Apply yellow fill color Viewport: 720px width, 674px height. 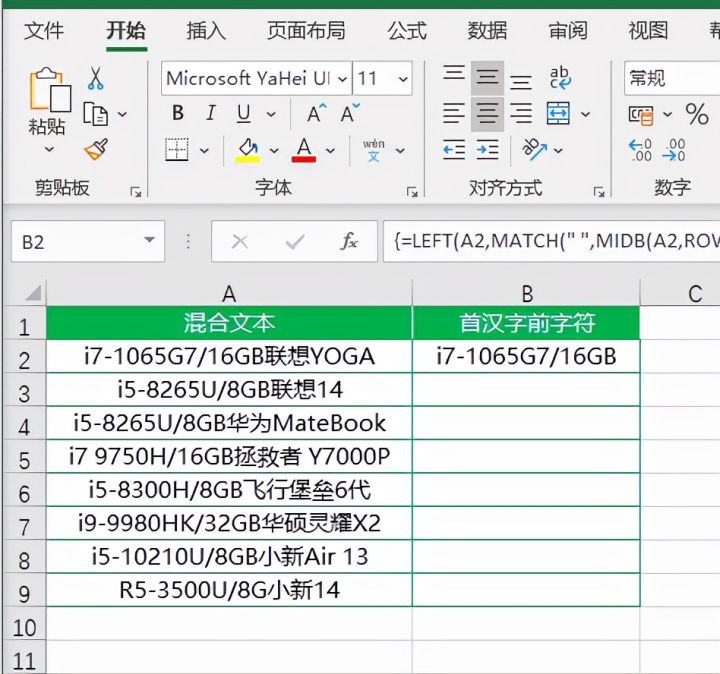248,150
